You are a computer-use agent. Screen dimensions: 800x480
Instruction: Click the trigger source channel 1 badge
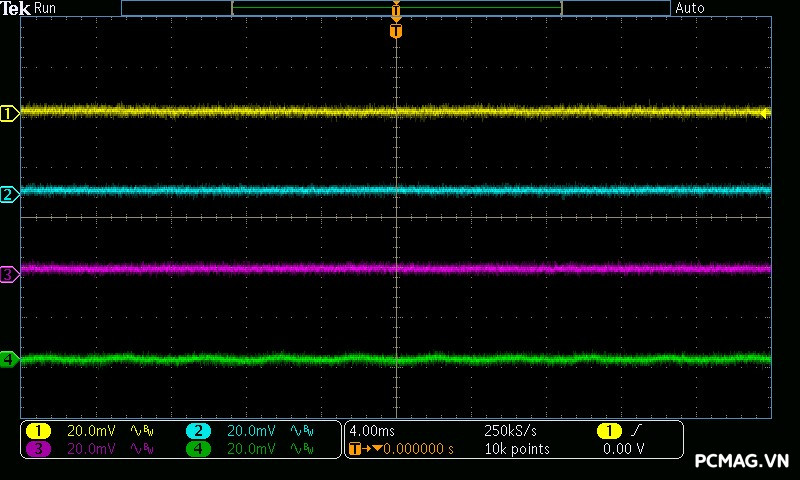[608, 431]
